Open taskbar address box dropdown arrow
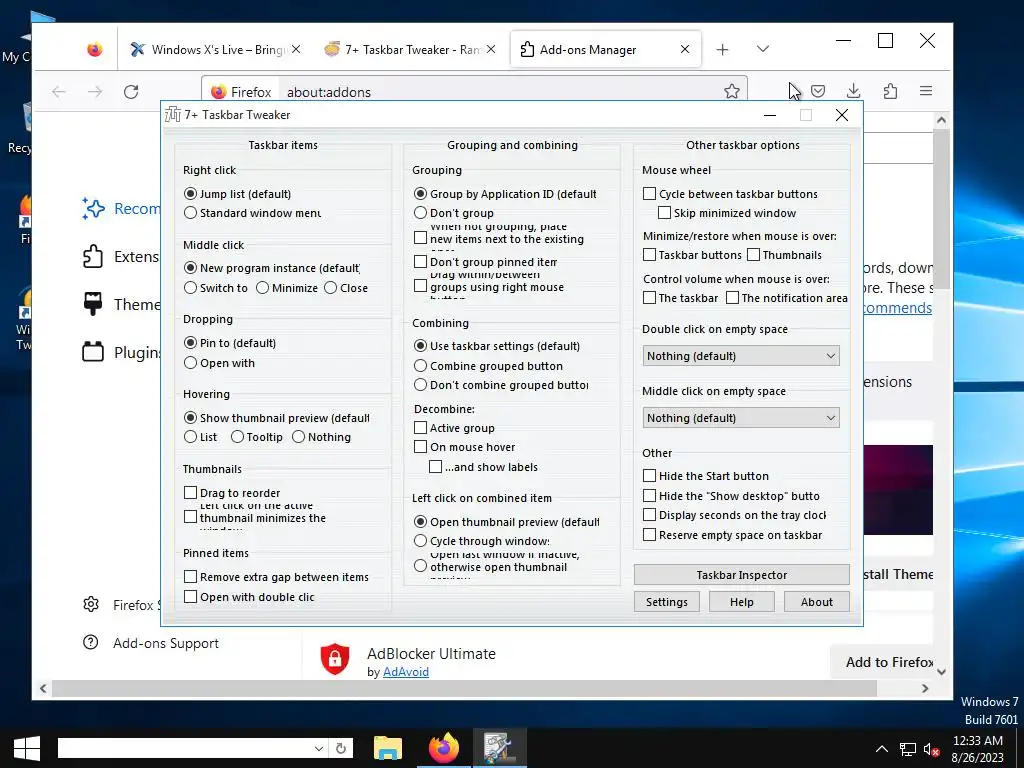 point(318,748)
